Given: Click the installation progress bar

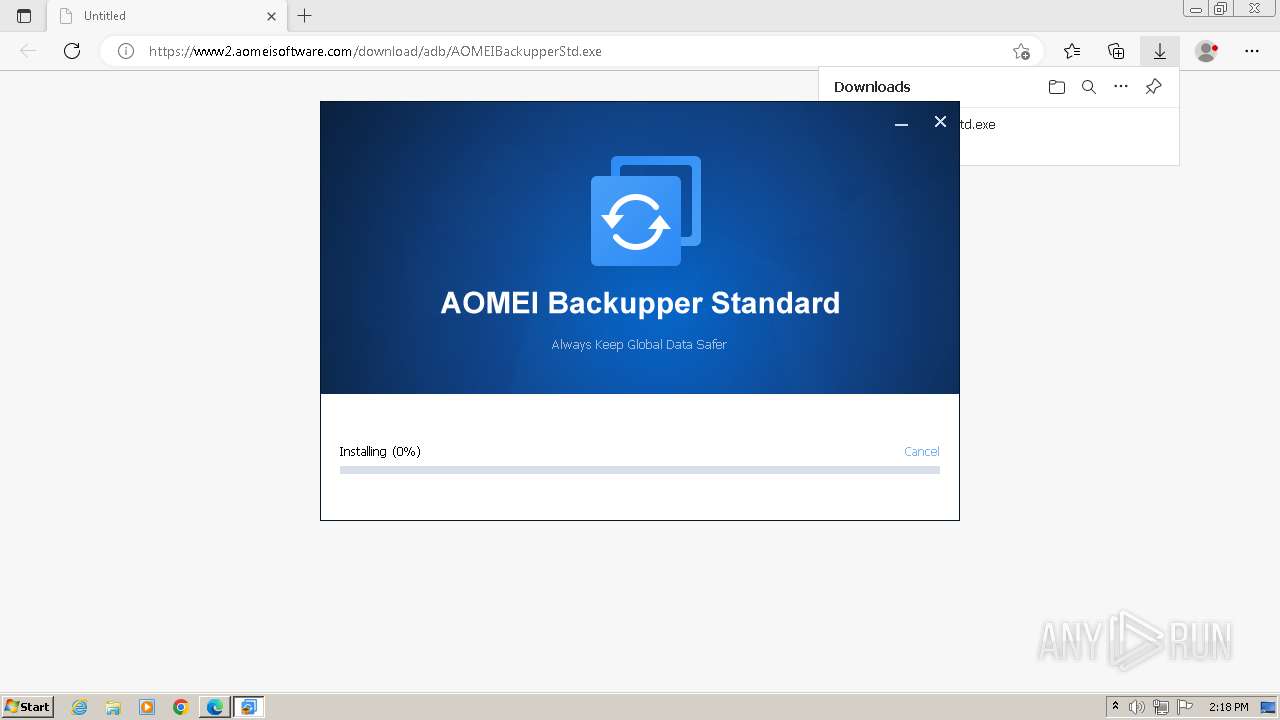Looking at the screenshot, I should tap(640, 470).
